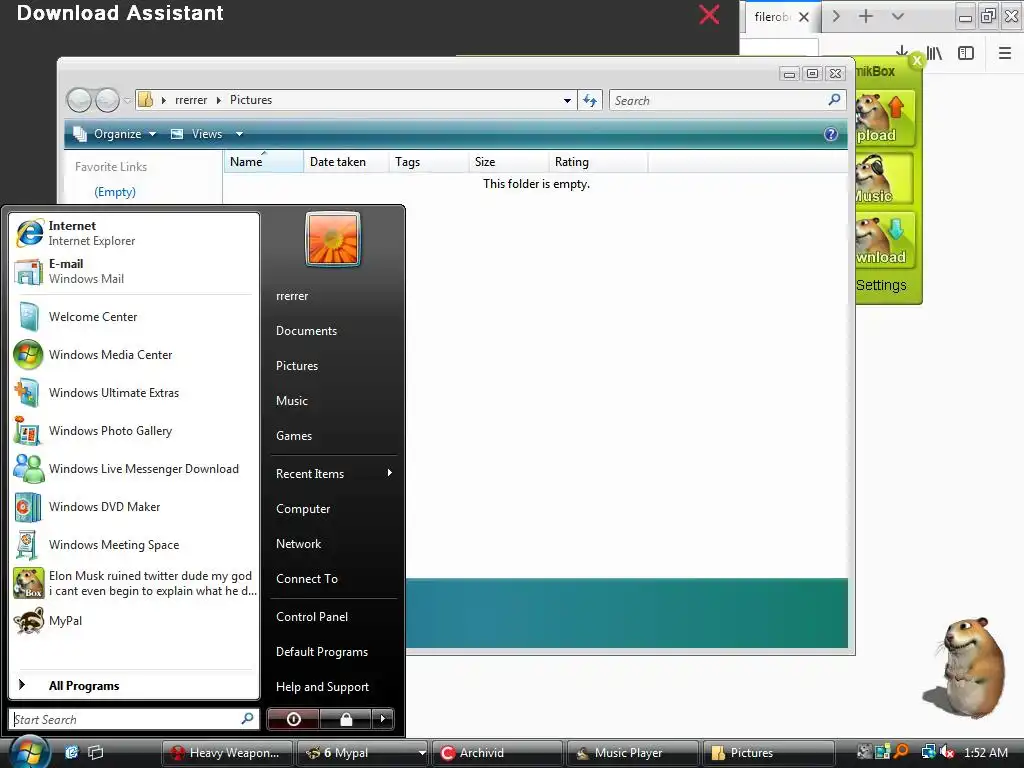Open shutdown options arrow
This screenshot has width=1024, height=768.
pos(383,719)
